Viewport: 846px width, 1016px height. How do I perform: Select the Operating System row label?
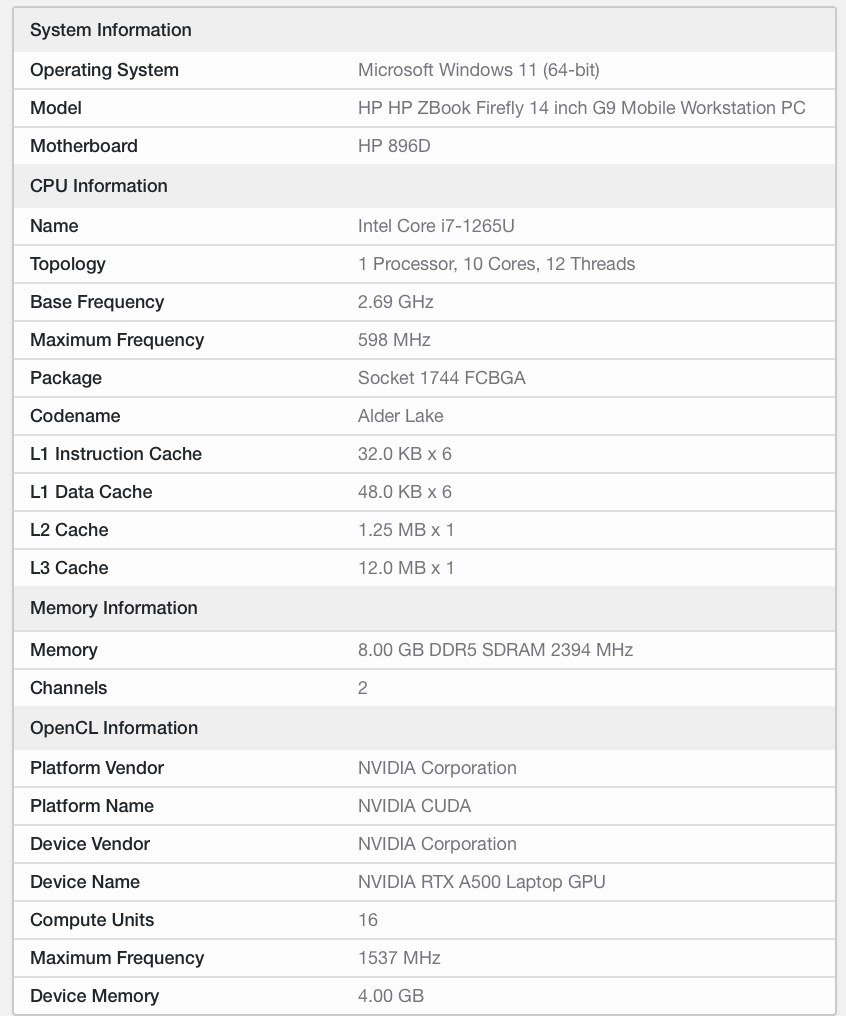104,70
